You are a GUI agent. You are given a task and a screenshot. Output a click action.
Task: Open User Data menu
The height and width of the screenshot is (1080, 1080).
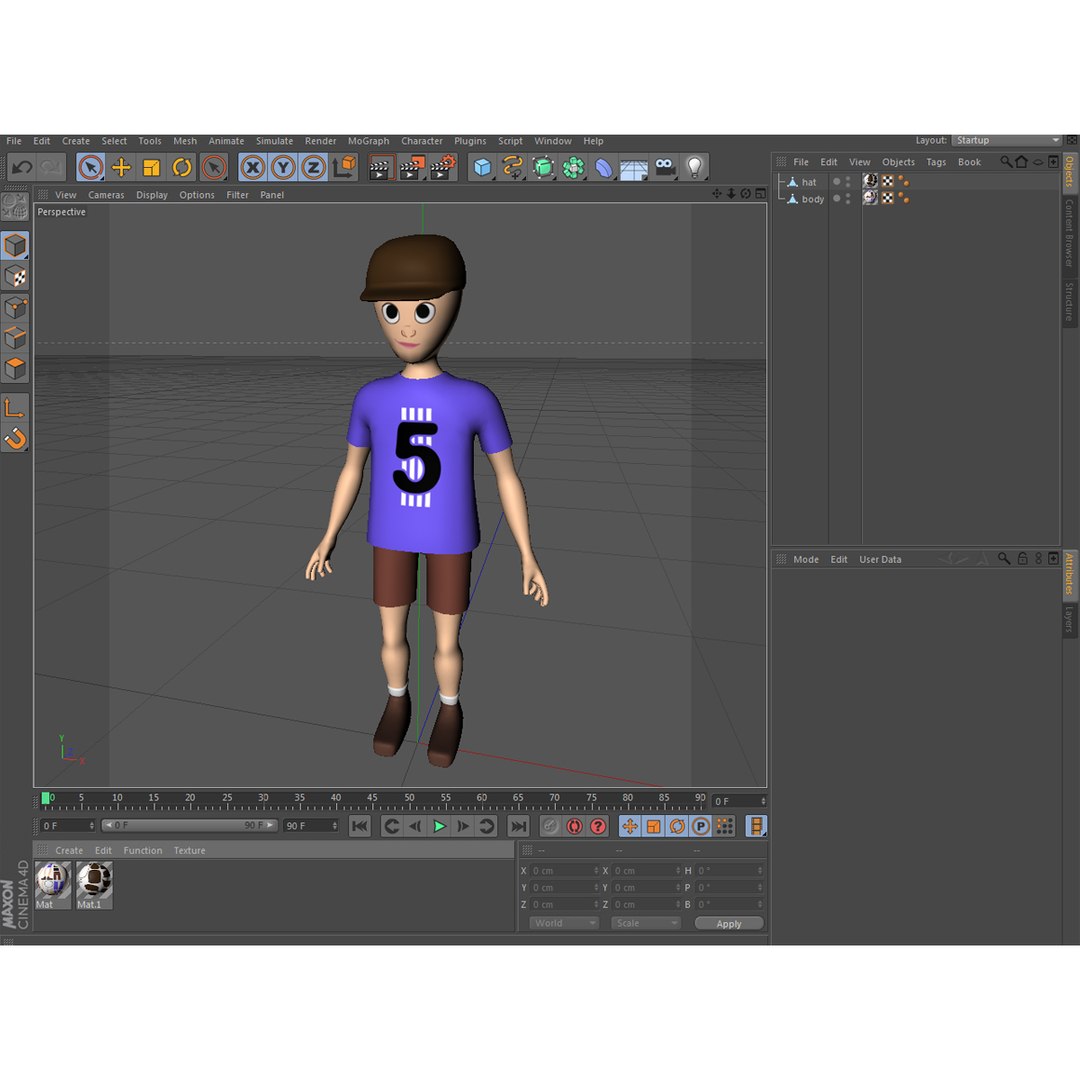880,559
